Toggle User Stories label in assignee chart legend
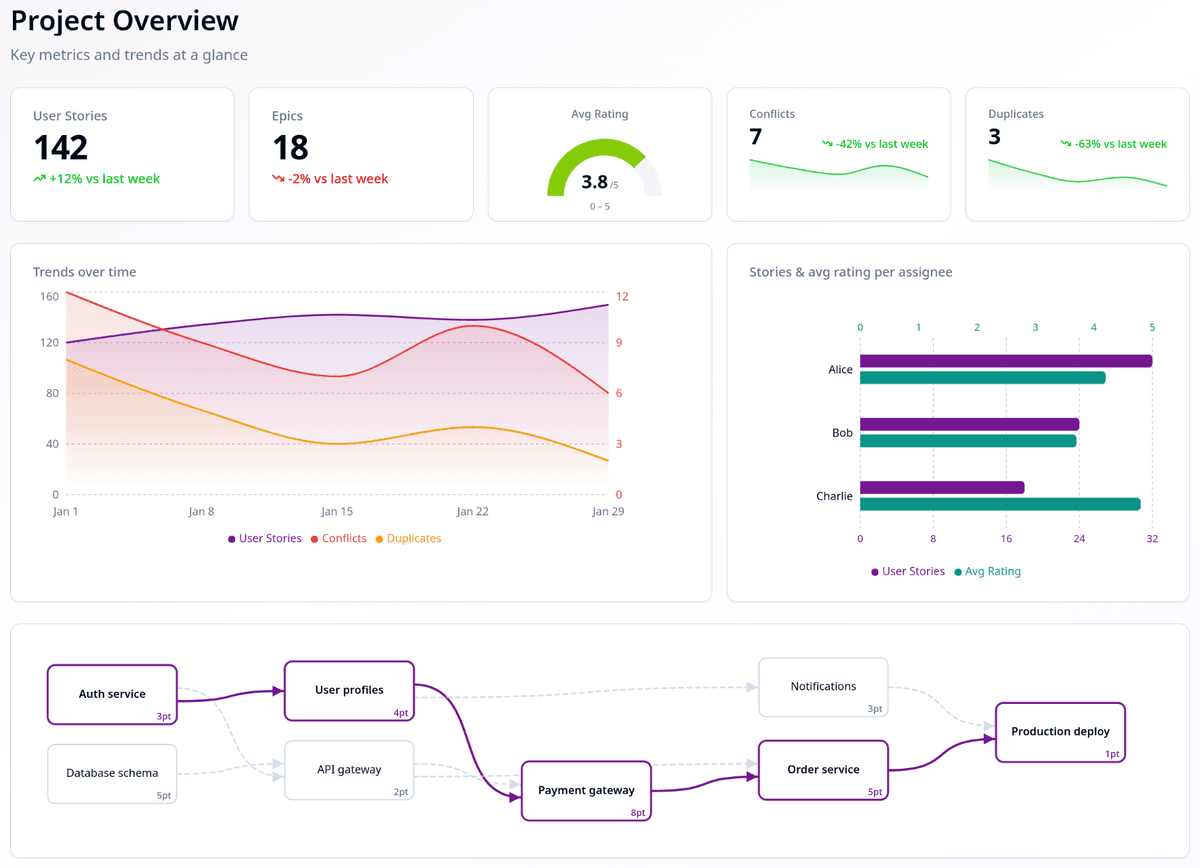Viewport: 1200px width, 868px height. (x=913, y=572)
